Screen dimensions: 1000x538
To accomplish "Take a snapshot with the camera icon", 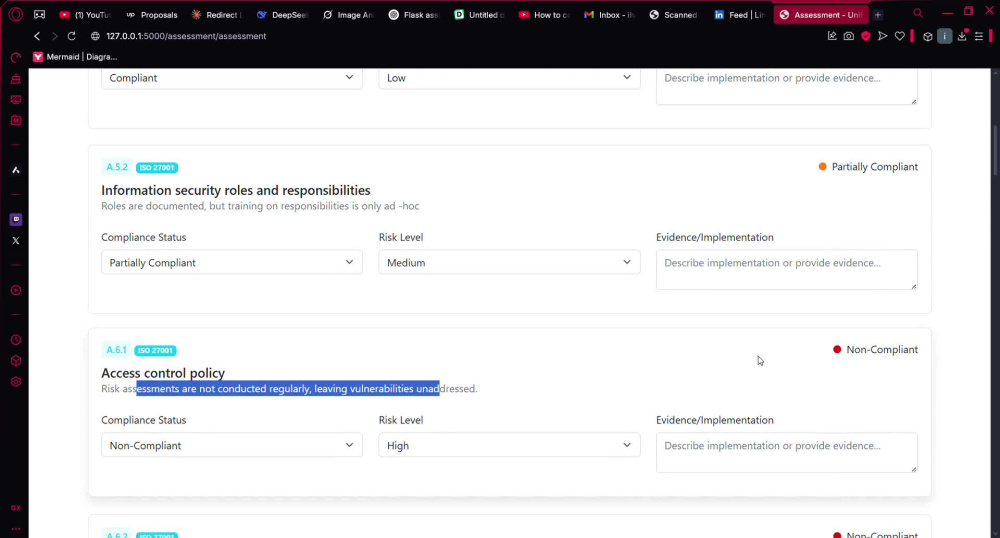I will 848,36.
